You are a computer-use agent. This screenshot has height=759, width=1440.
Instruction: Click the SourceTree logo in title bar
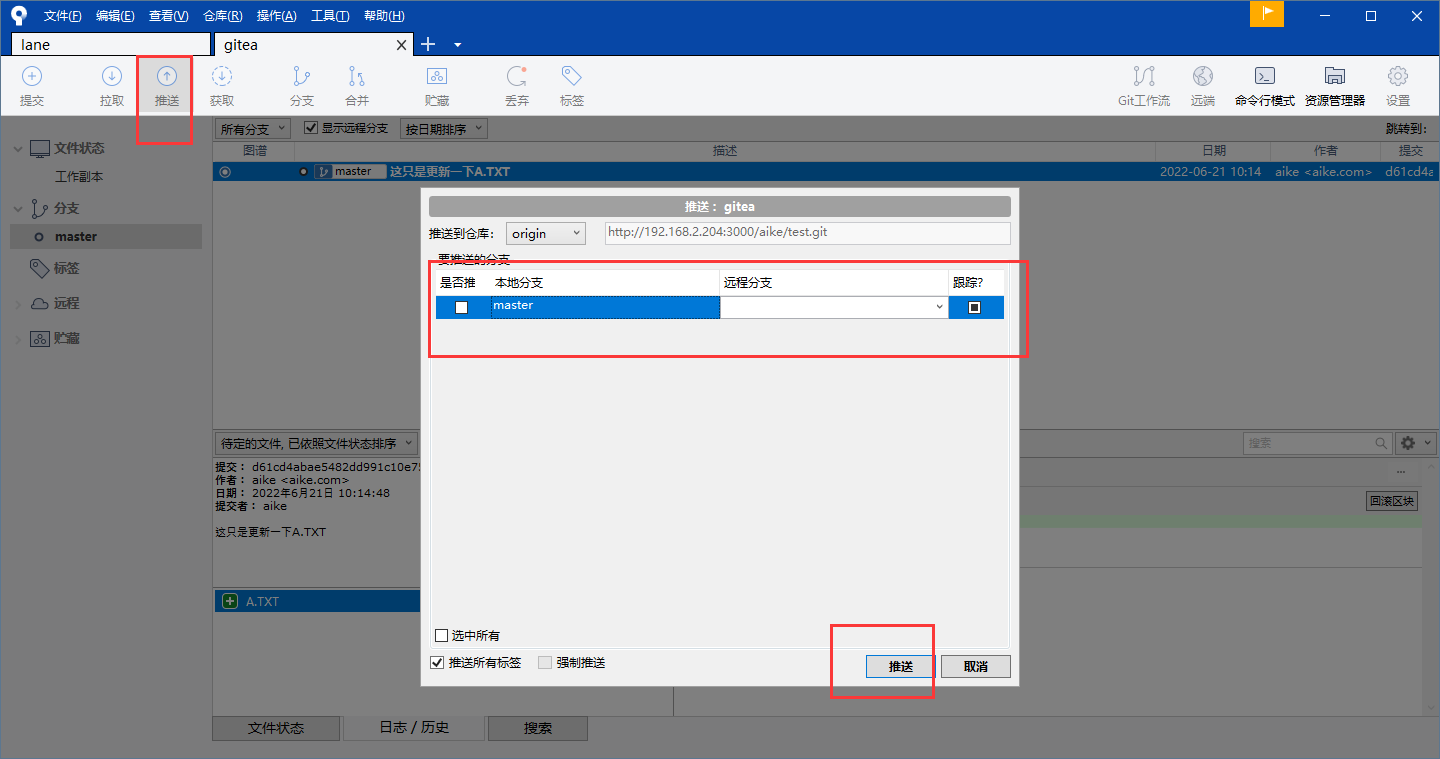[x=18, y=15]
